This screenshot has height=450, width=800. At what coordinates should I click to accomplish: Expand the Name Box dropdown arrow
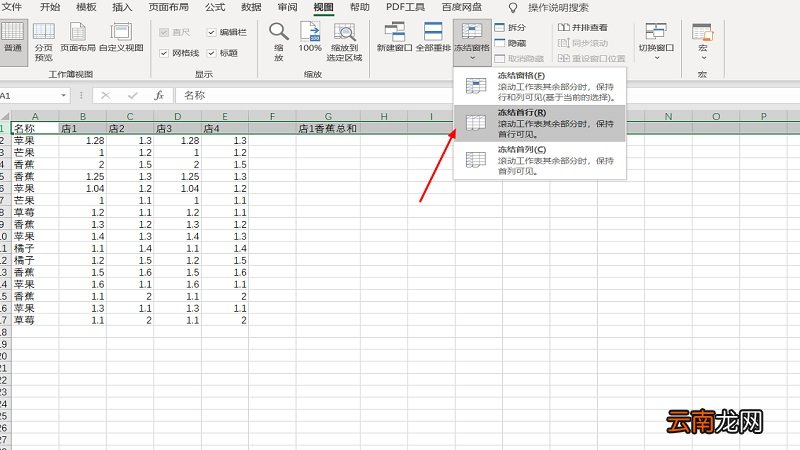pos(63,95)
